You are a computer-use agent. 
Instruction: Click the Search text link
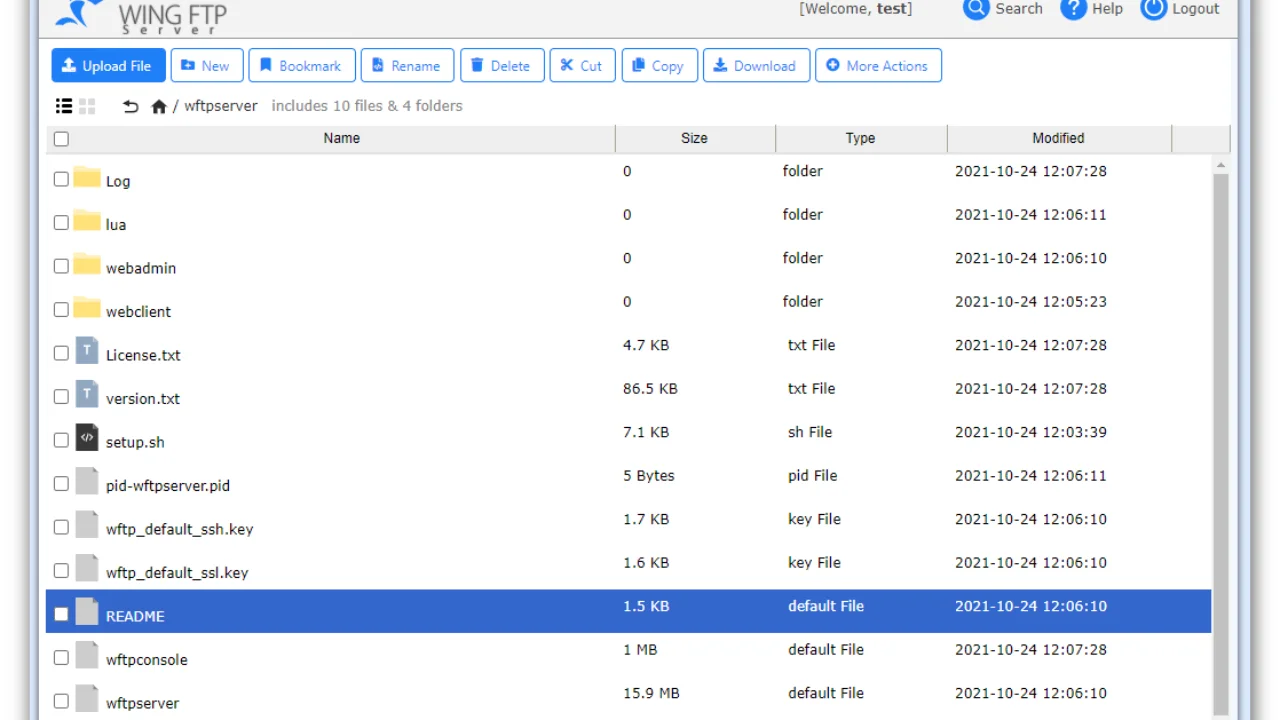point(1019,8)
